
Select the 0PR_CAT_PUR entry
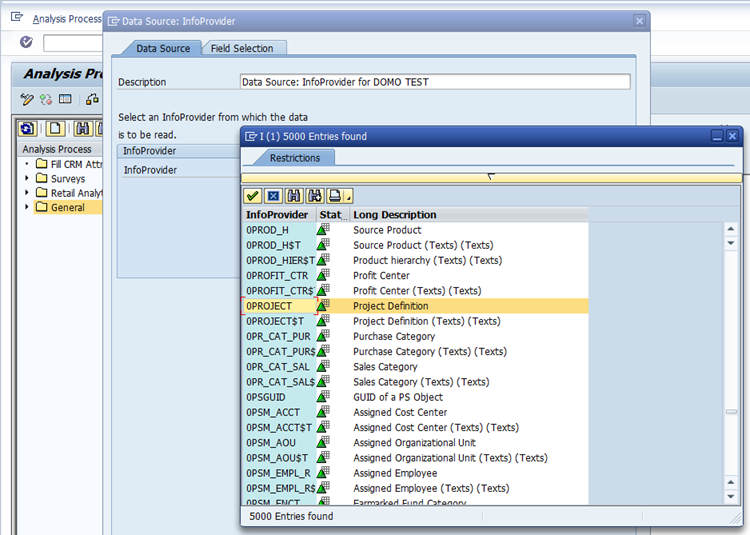[x=278, y=337]
